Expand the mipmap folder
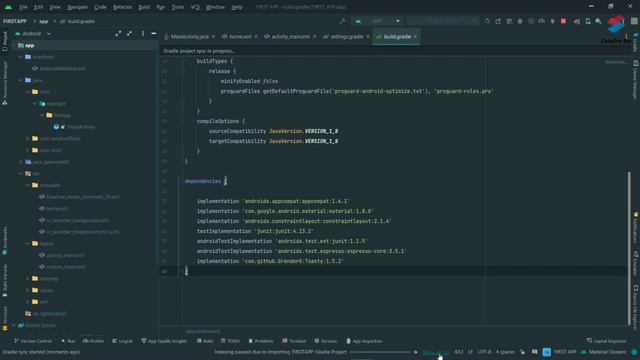This screenshot has width=640, height=360. 28,278
